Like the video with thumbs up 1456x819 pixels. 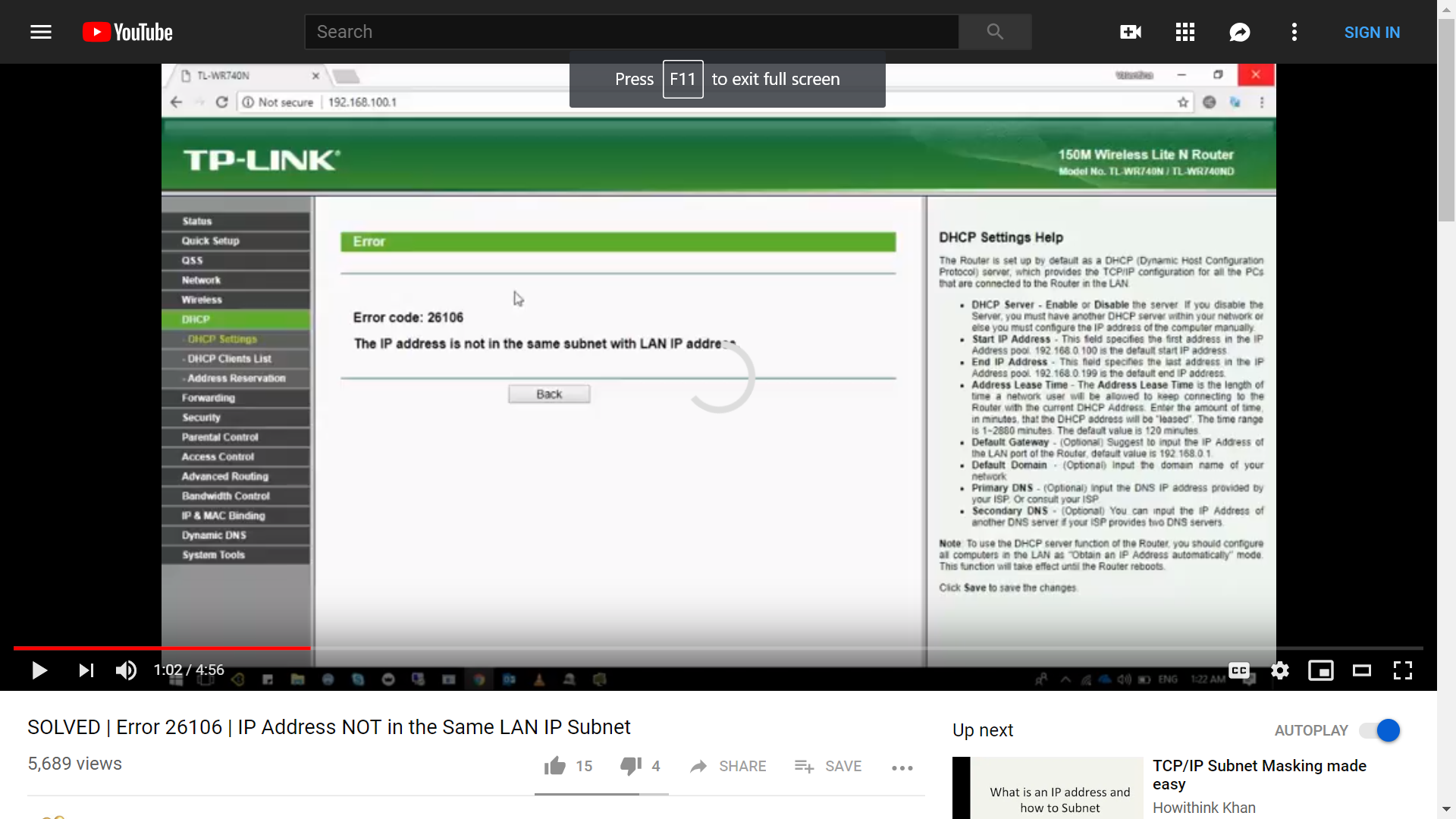pos(555,766)
